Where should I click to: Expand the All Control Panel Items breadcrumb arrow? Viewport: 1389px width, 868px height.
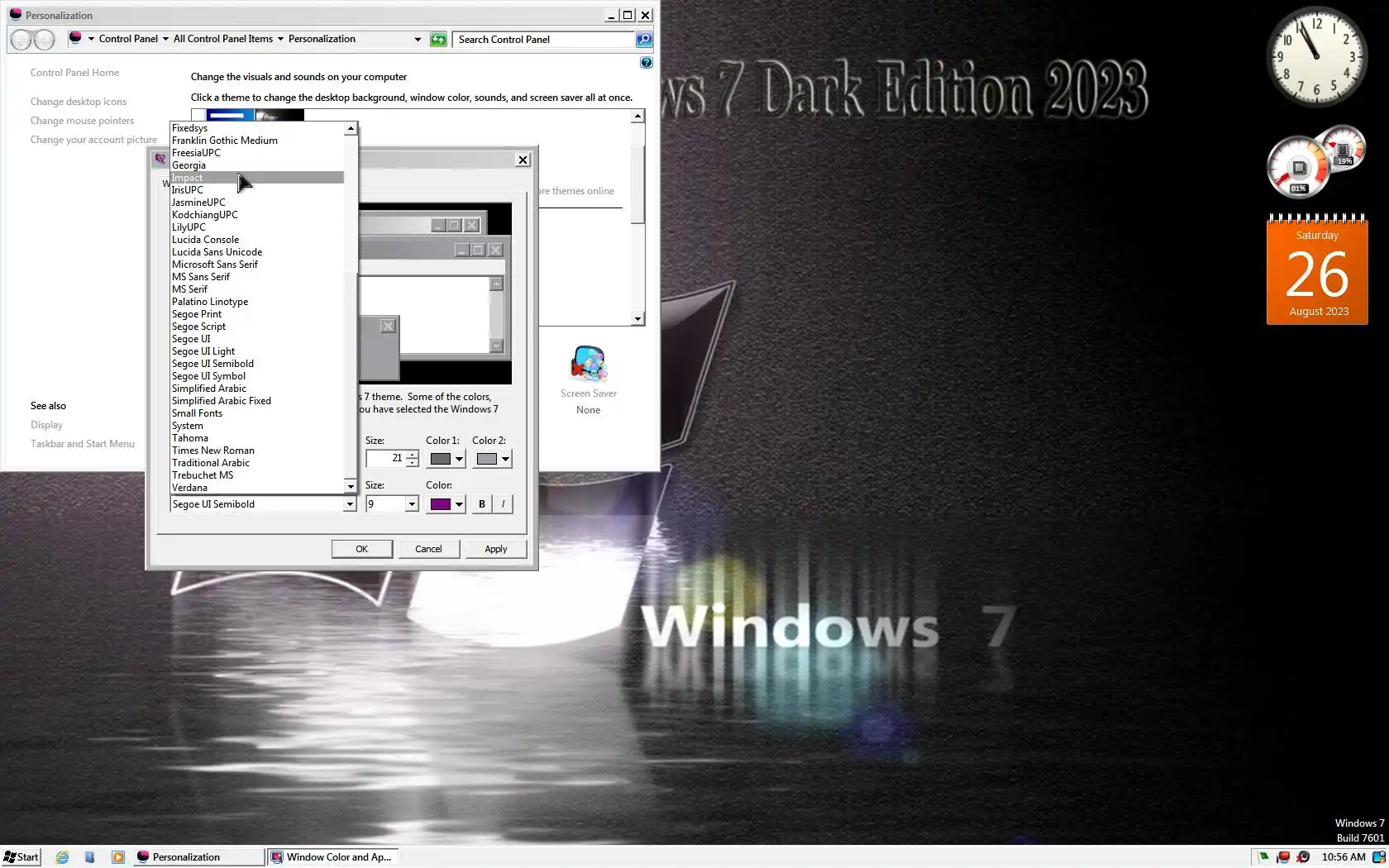280,39
